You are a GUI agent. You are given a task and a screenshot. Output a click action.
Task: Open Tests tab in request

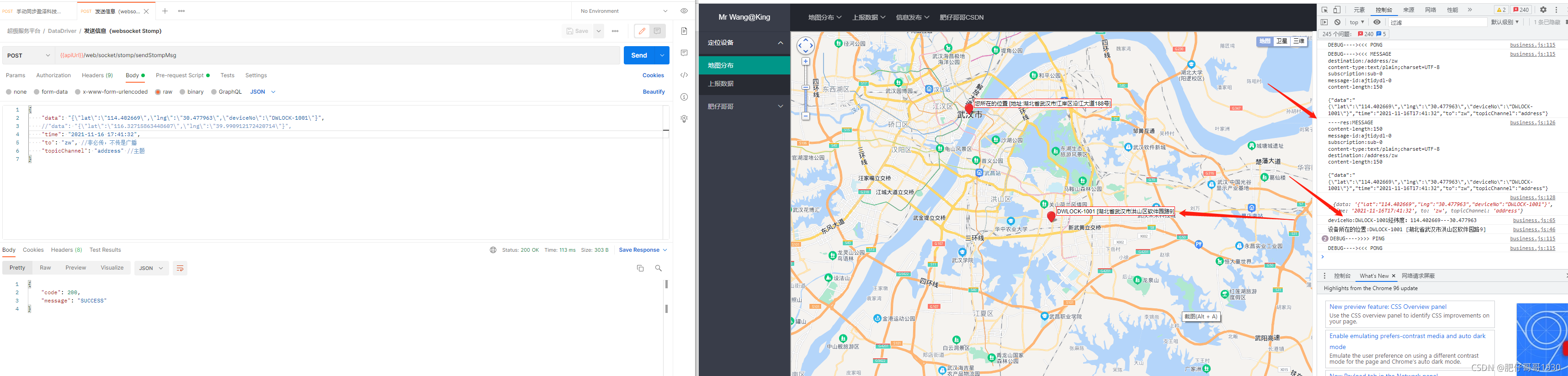click(x=228, y=75)
